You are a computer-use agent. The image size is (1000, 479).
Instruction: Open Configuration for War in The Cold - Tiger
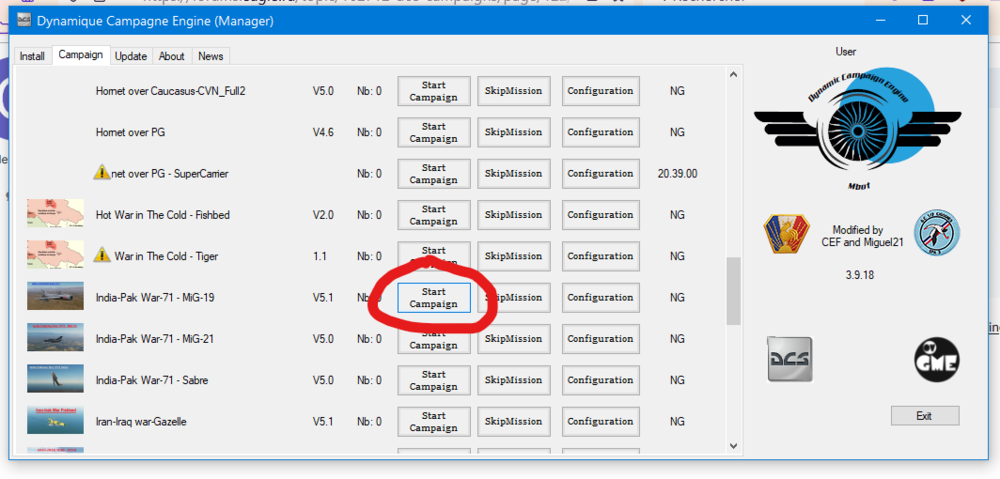tap(600, 256)
